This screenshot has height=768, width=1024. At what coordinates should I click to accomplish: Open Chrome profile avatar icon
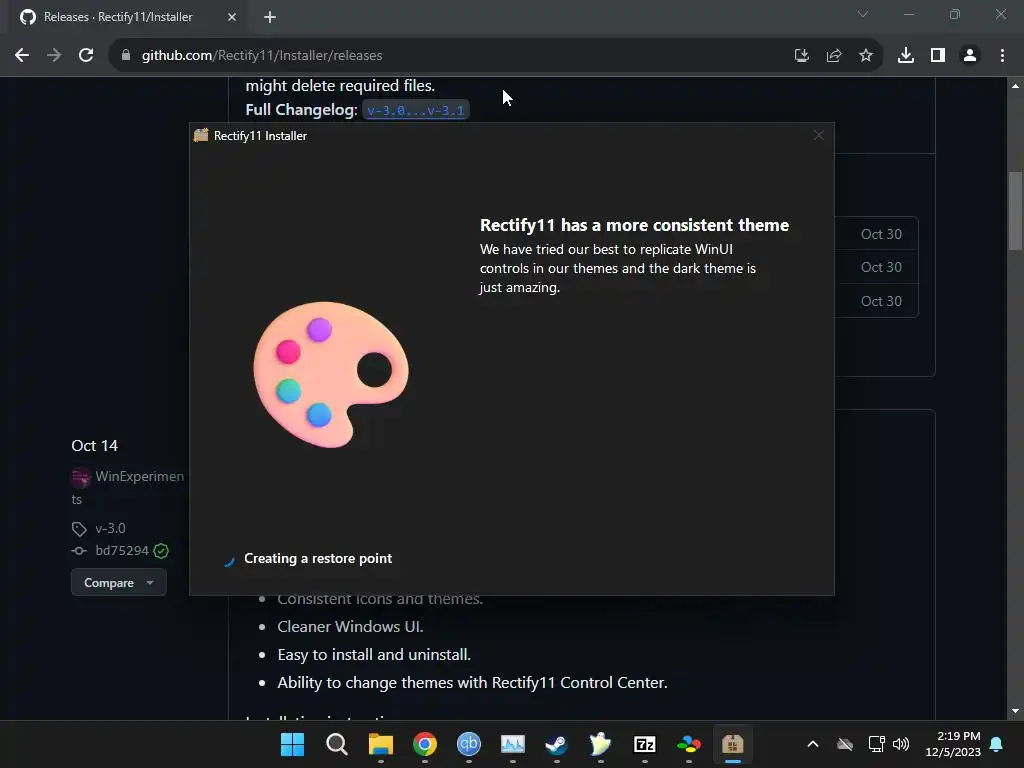tap(970, 56)
